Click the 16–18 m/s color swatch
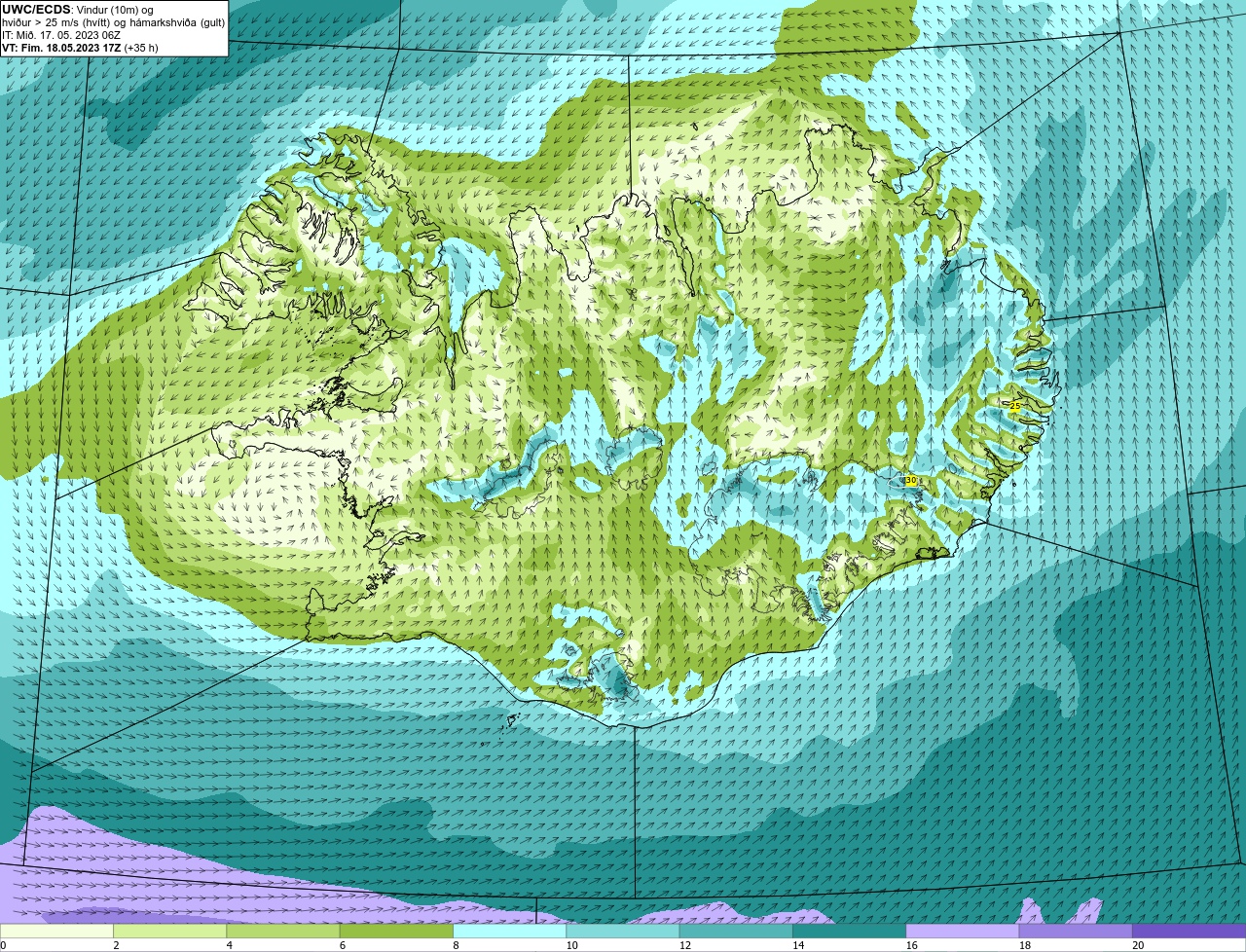The image size is (1246, 952). tap(963, 931)
